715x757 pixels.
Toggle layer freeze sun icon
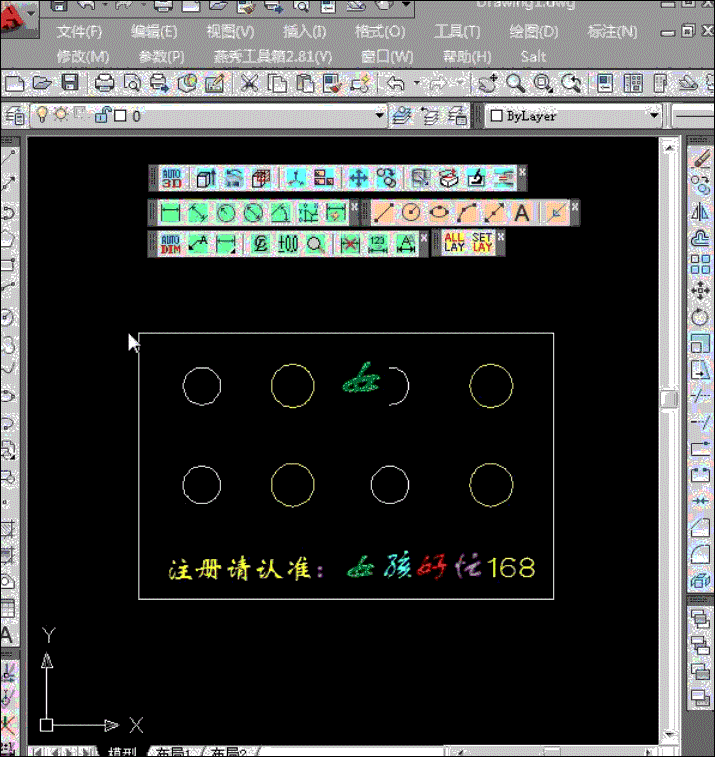(61, 115)
